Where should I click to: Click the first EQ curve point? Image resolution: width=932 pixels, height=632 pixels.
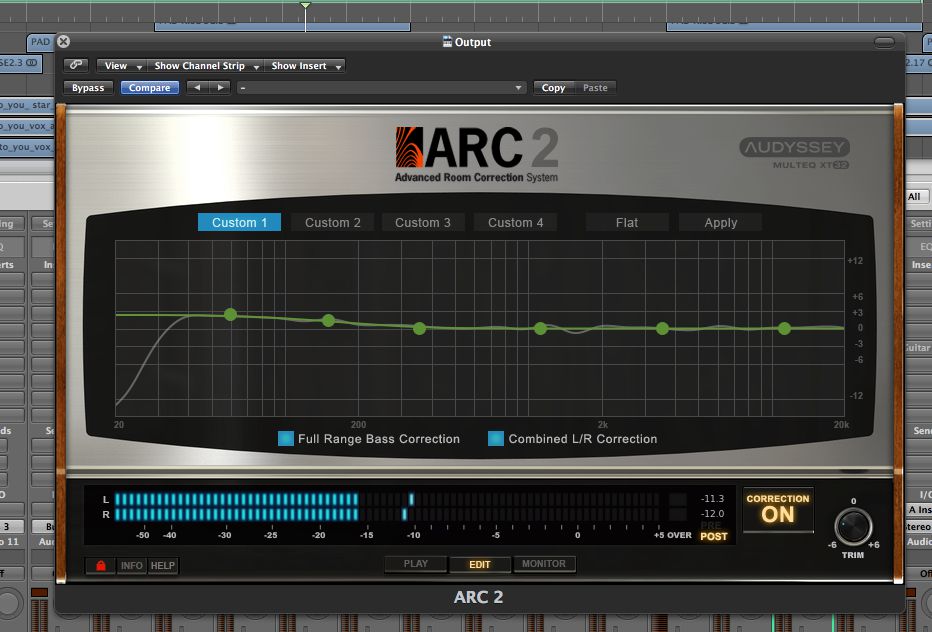tap(231, 315)
